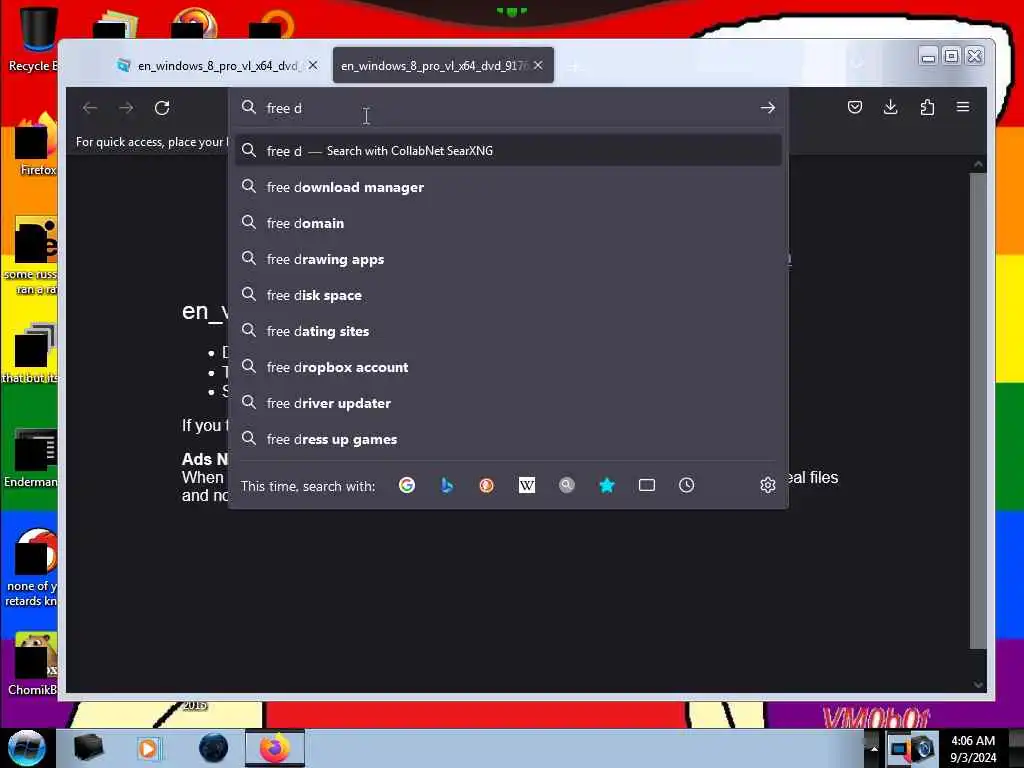Search this time with DuckDuckGo
Image resolution: width=1024 pixels, height=768 pixels.
pyautogui.click(x=487, y=485)
